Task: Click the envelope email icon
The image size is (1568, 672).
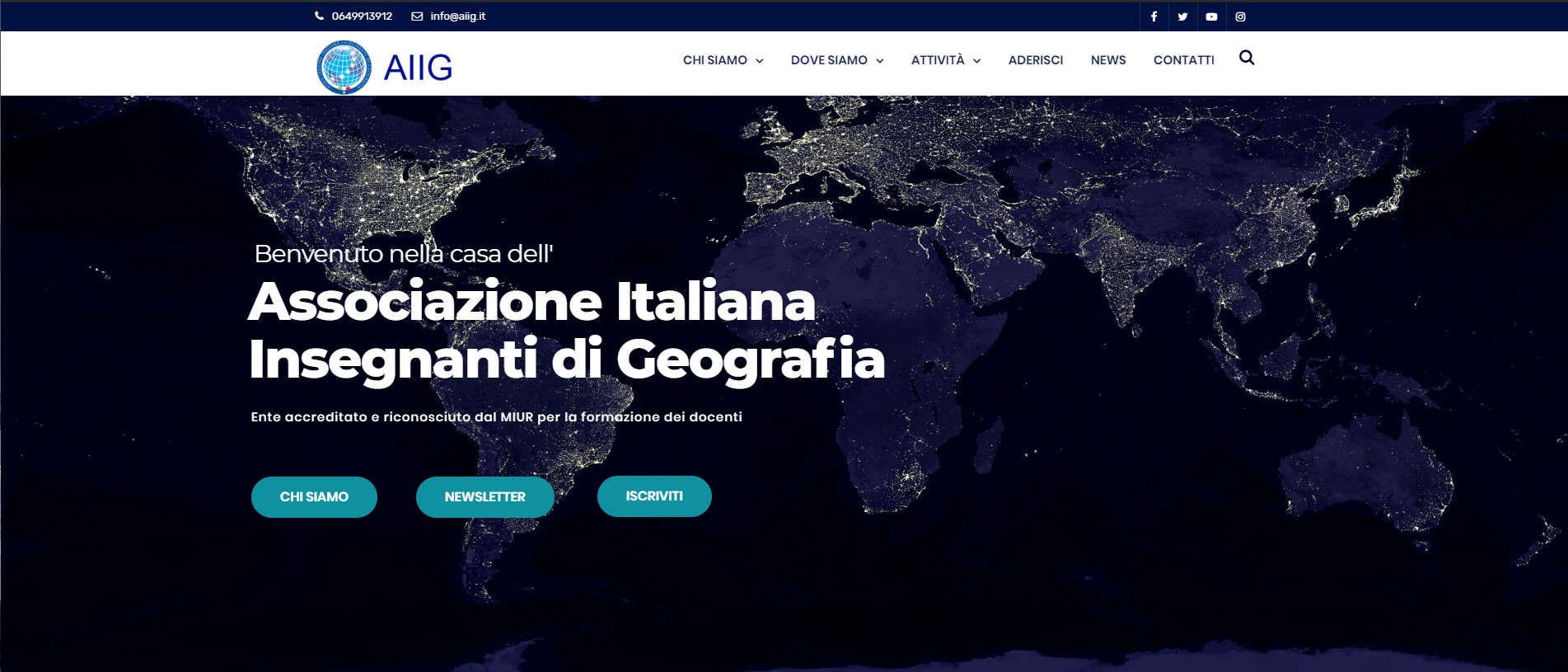Action: tap(417, 16)
